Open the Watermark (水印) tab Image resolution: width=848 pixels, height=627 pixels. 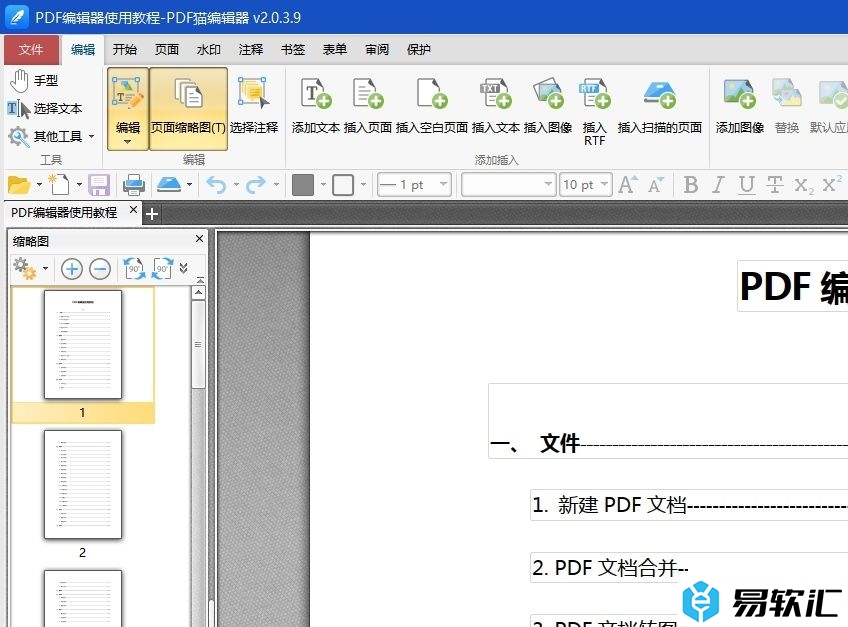(209, 50)
